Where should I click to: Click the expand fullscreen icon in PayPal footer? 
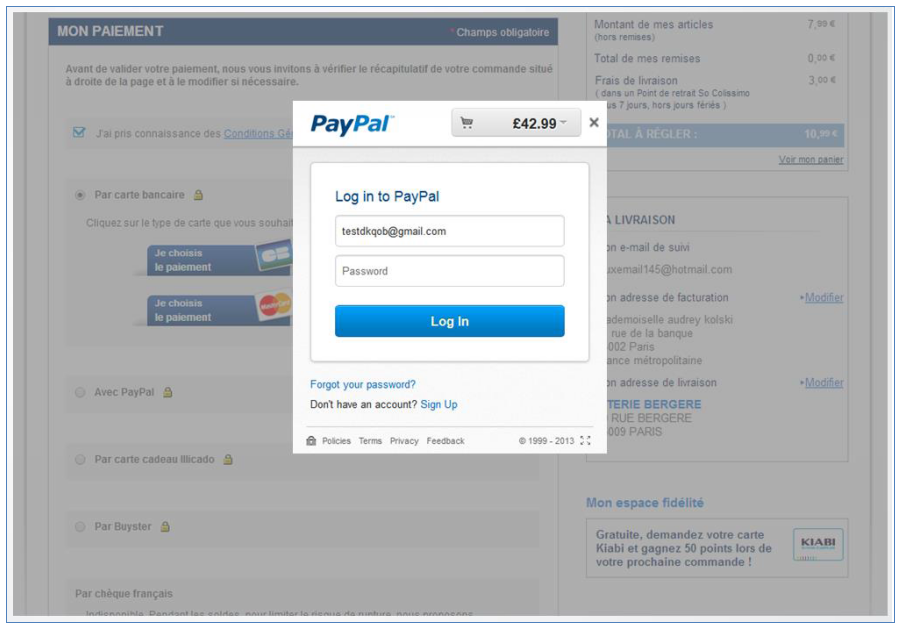click(x=585, y=441)
